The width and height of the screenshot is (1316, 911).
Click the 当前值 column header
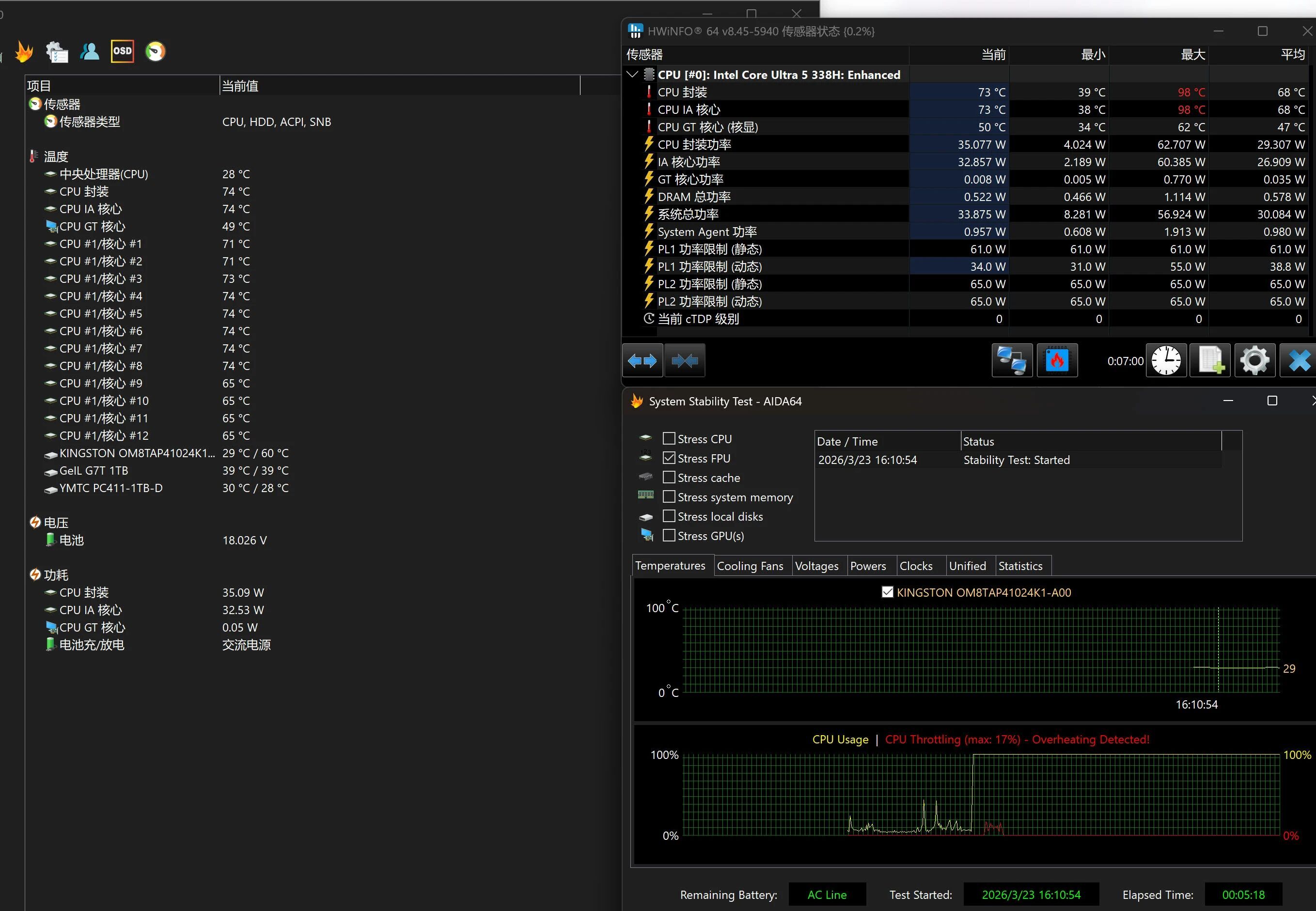coord(240,86)
